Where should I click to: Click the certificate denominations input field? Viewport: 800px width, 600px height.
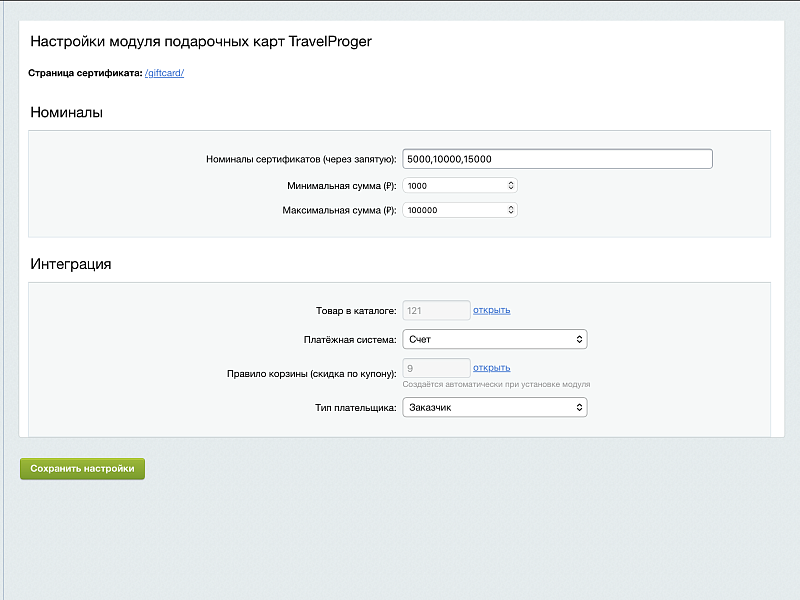coord(557,159)
